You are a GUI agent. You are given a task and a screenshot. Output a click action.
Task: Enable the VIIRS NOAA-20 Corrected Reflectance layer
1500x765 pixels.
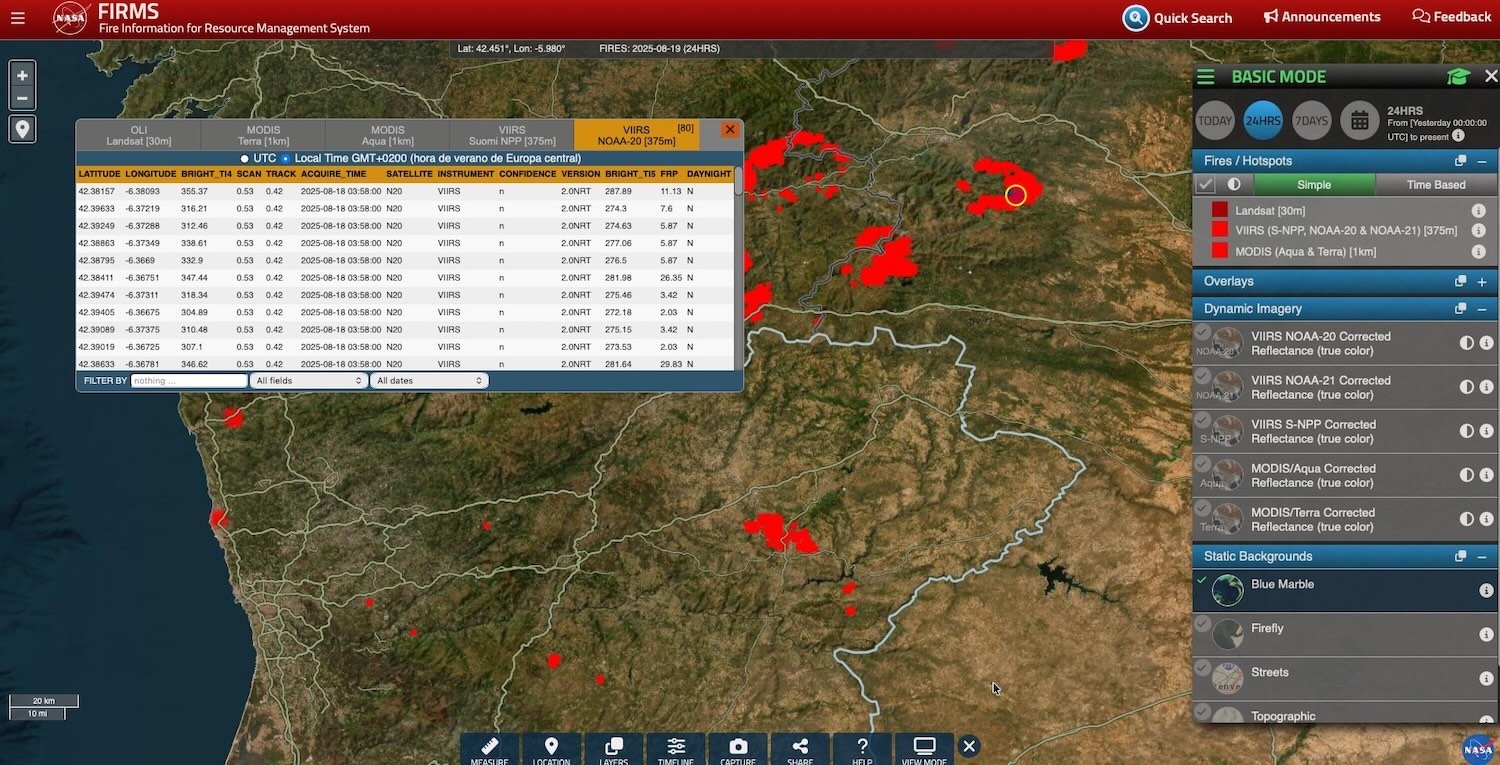(1203, 332)
